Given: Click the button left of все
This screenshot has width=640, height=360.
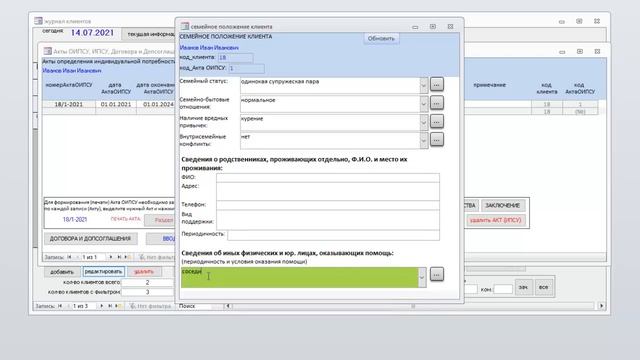Looking at the screenshot, I should click(523, 287).
